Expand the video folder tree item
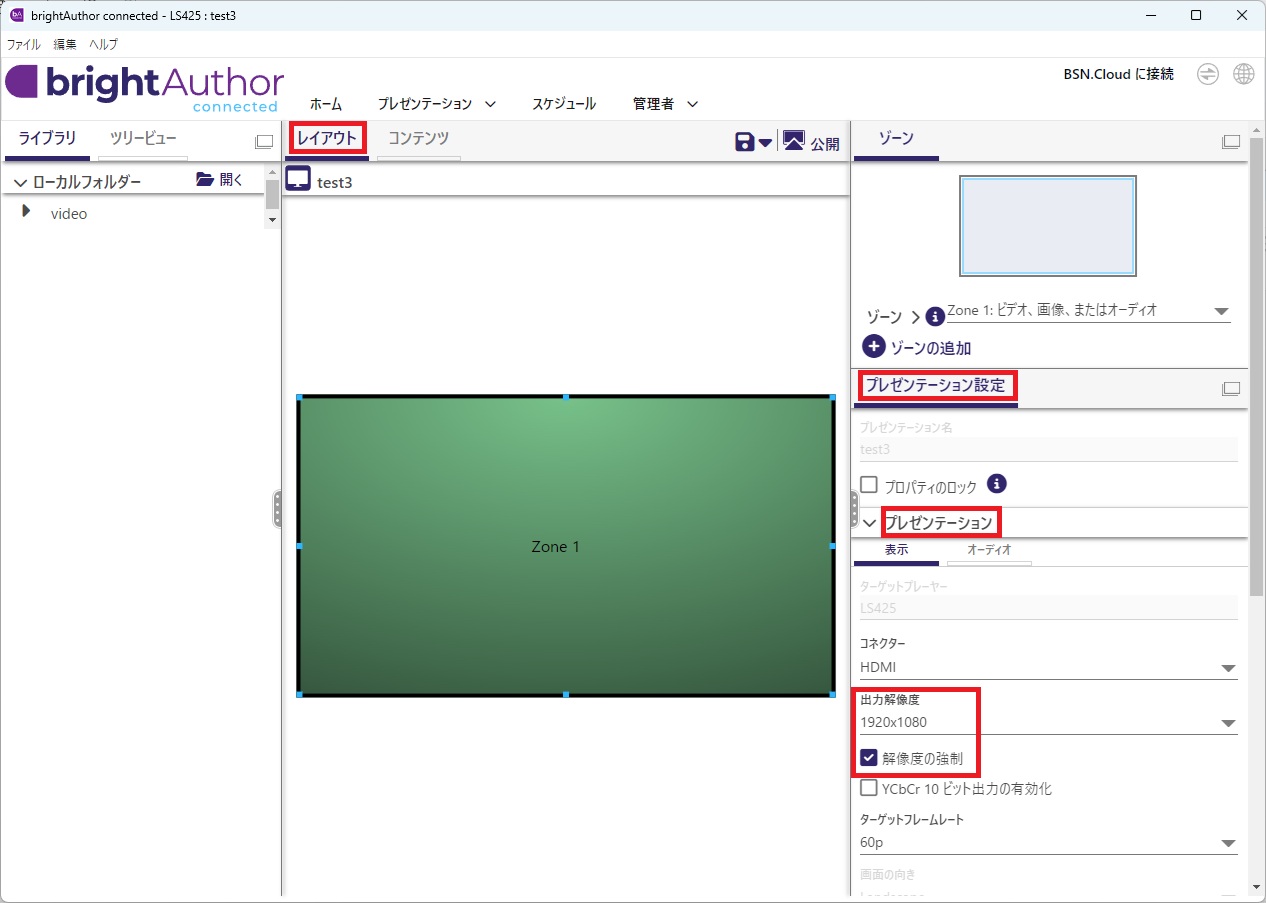 [27, 212]
